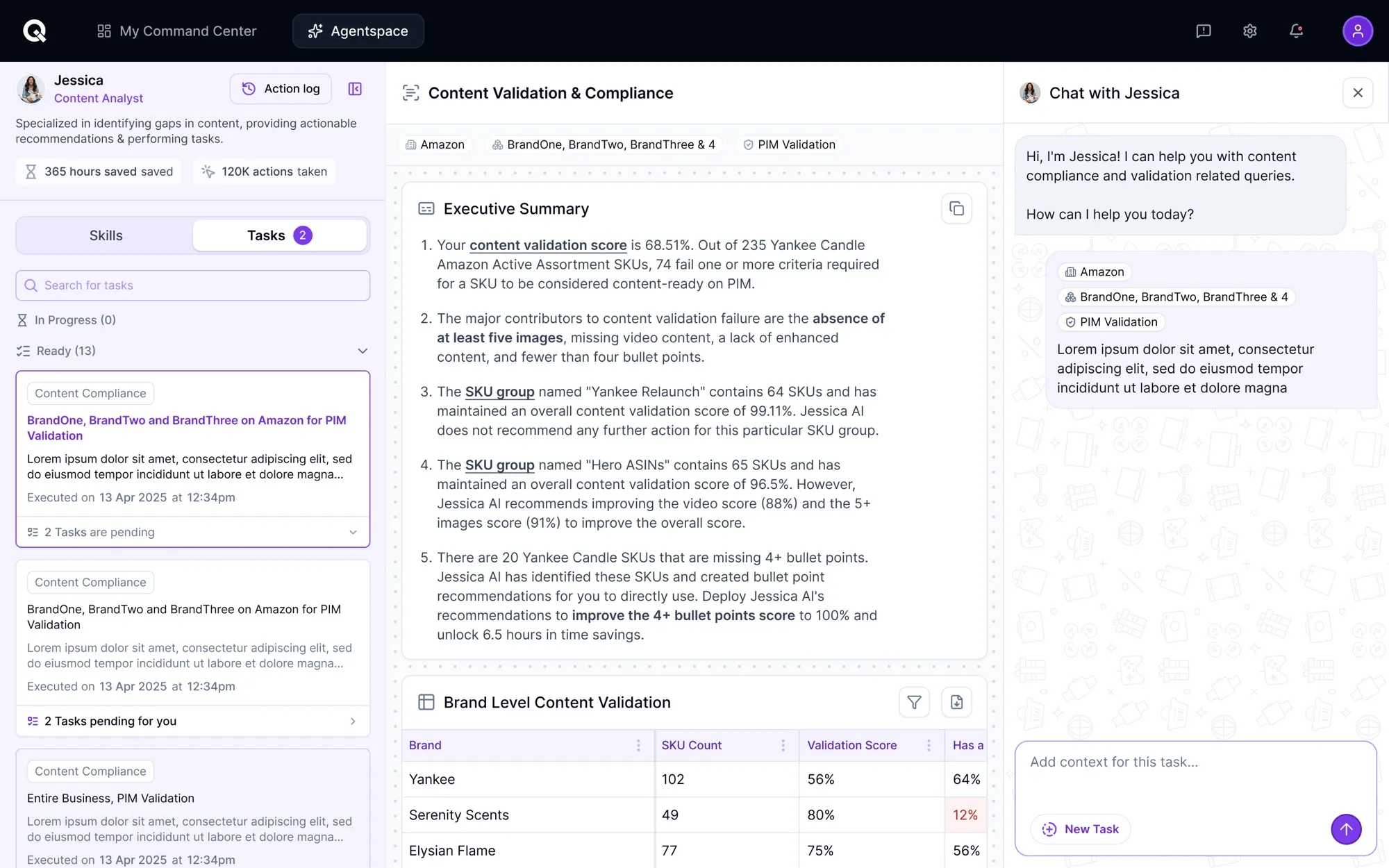Viewport: 1389px width, 868px height.
Task: Click 'SKU group' link for Hero ASINs
Action: [x=499, y=465]
